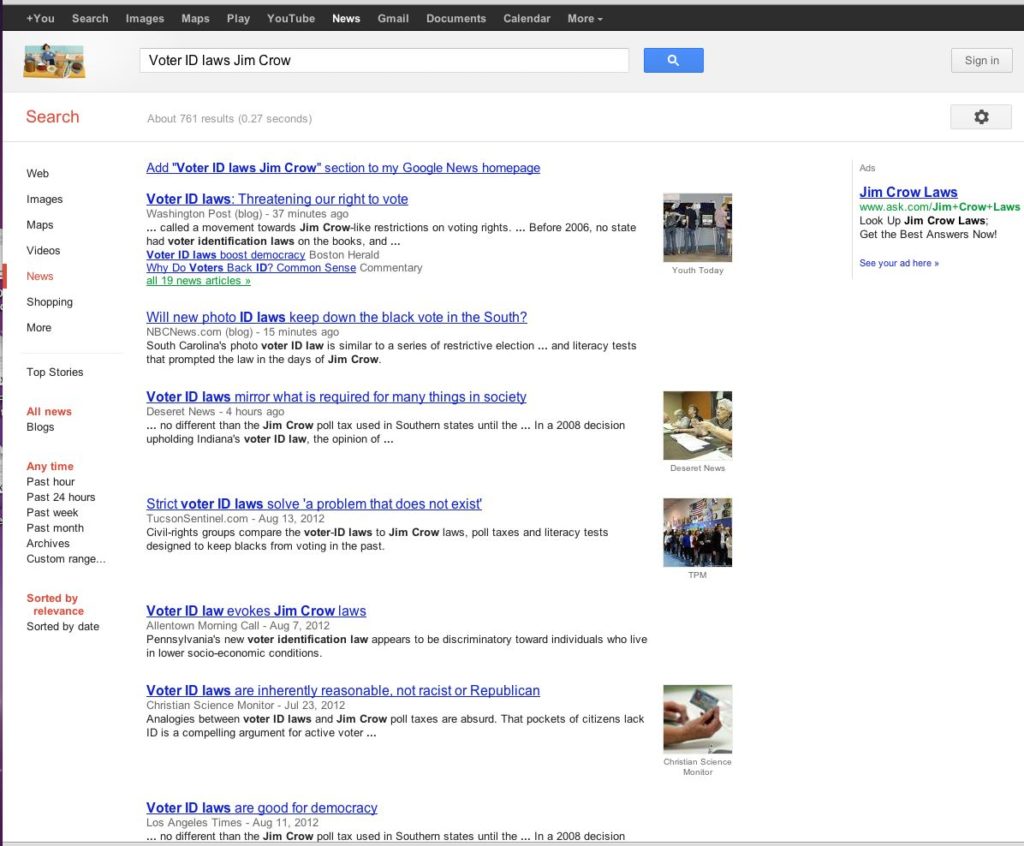The image size is (1024, 846).
Task: Click the blue magnifier search button
Action: coord(673,60)
